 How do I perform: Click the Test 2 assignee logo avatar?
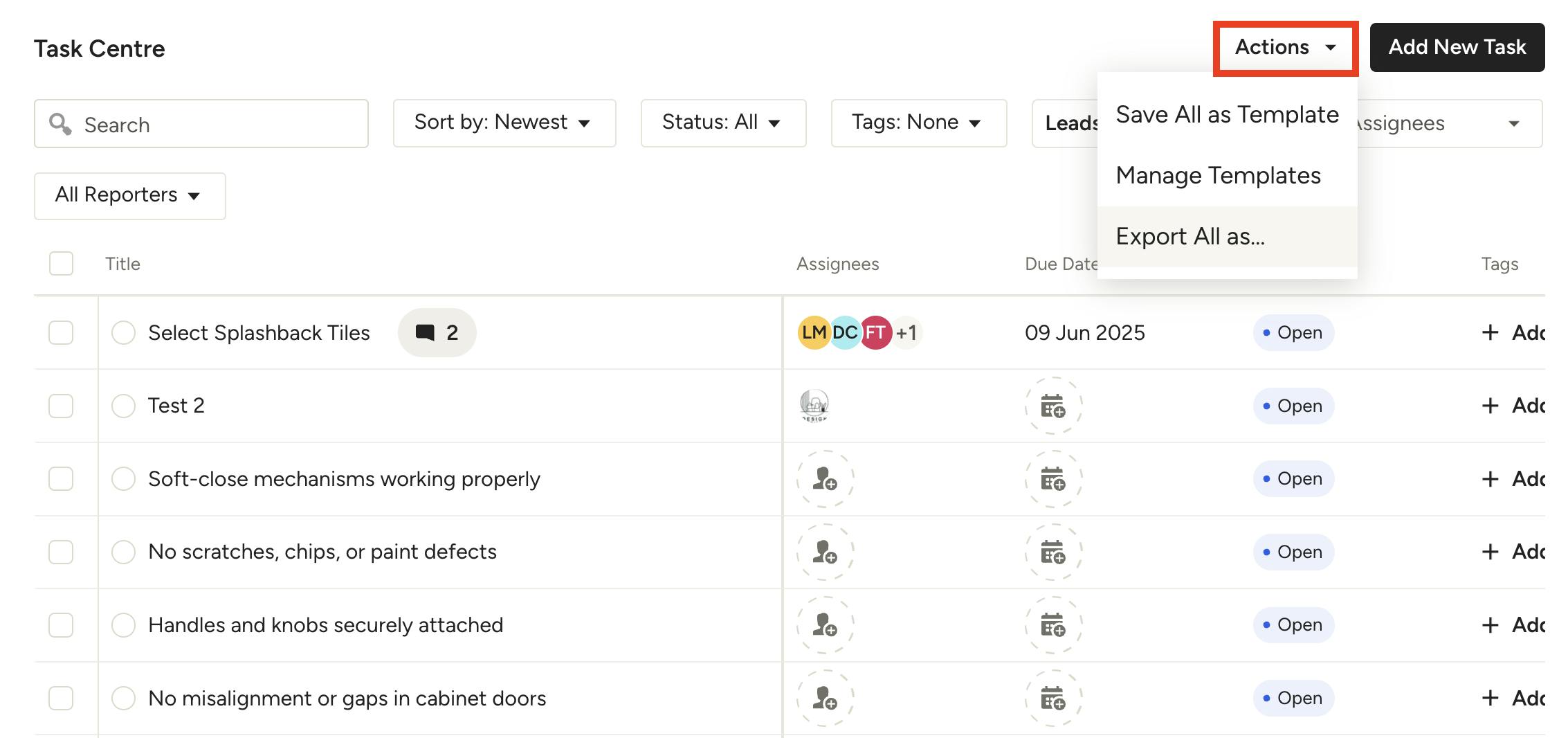[814, 406]
